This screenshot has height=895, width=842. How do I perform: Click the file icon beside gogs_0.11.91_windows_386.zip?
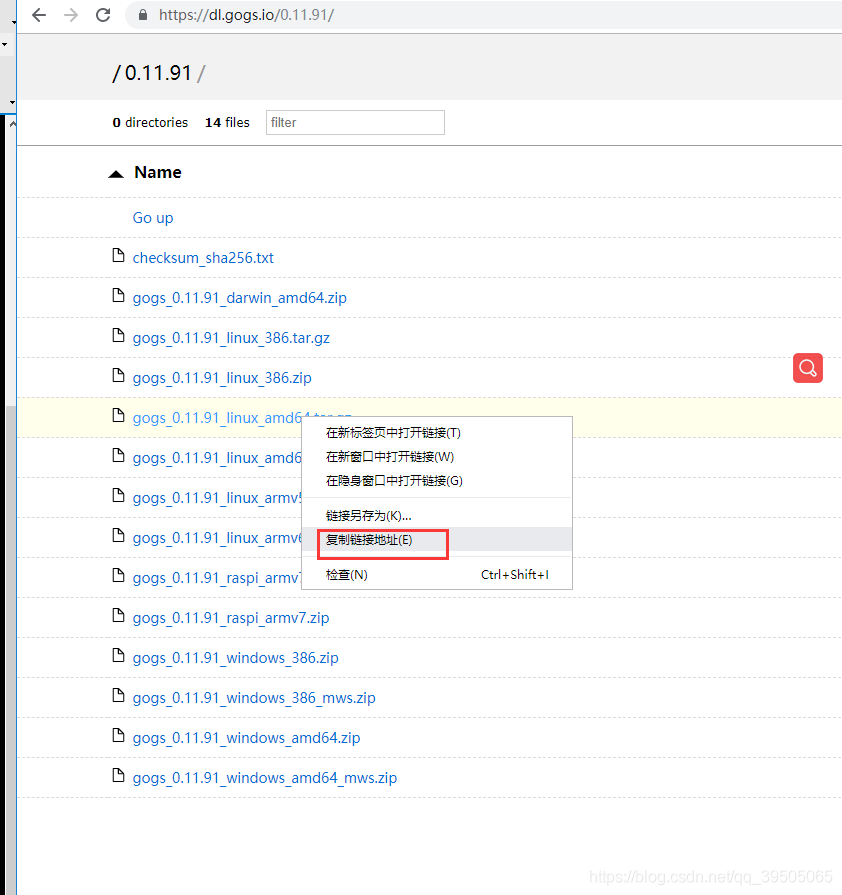(x=118, y=655)
